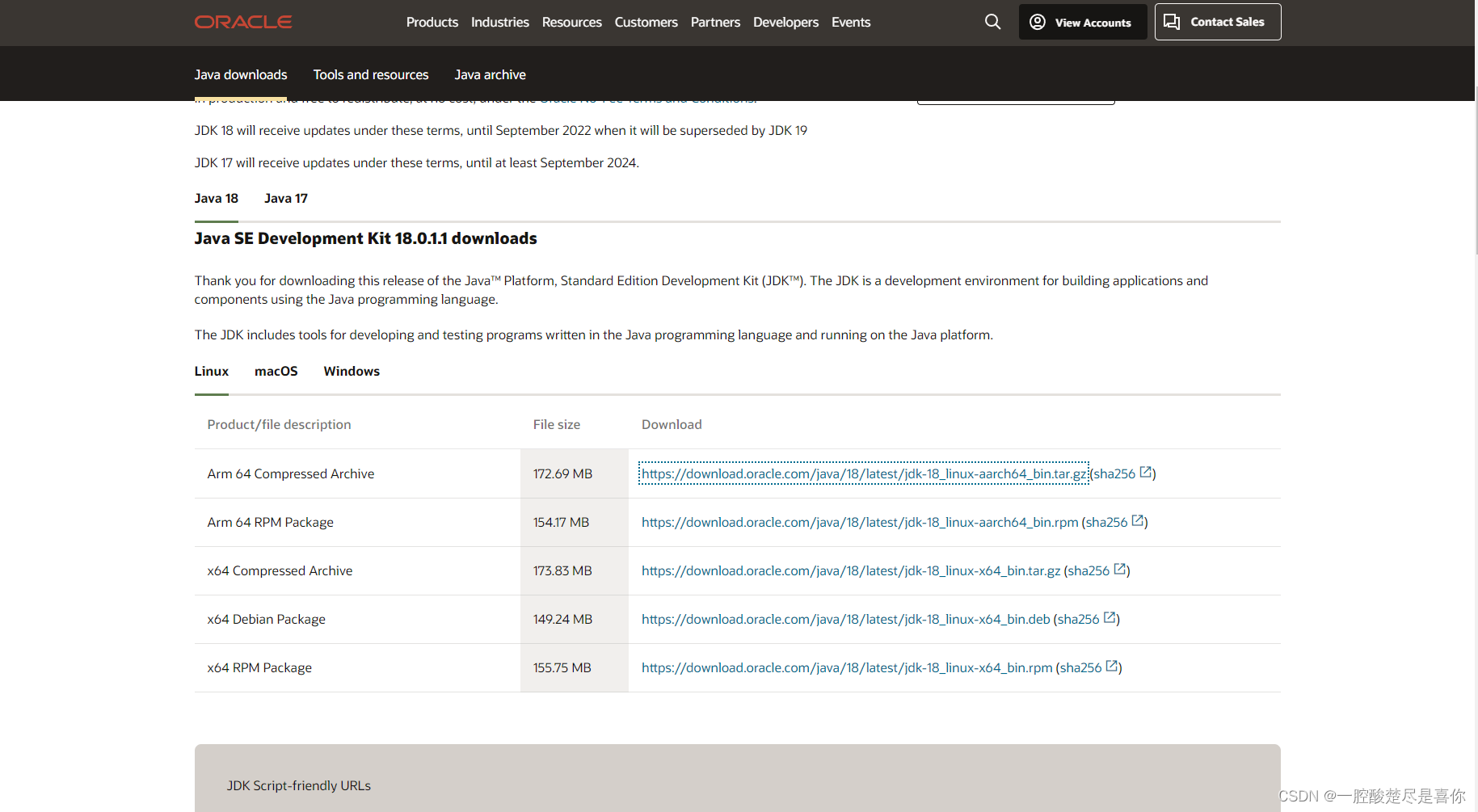
Task: Click the user icon in View Accounts
Action: point(1038,22)
